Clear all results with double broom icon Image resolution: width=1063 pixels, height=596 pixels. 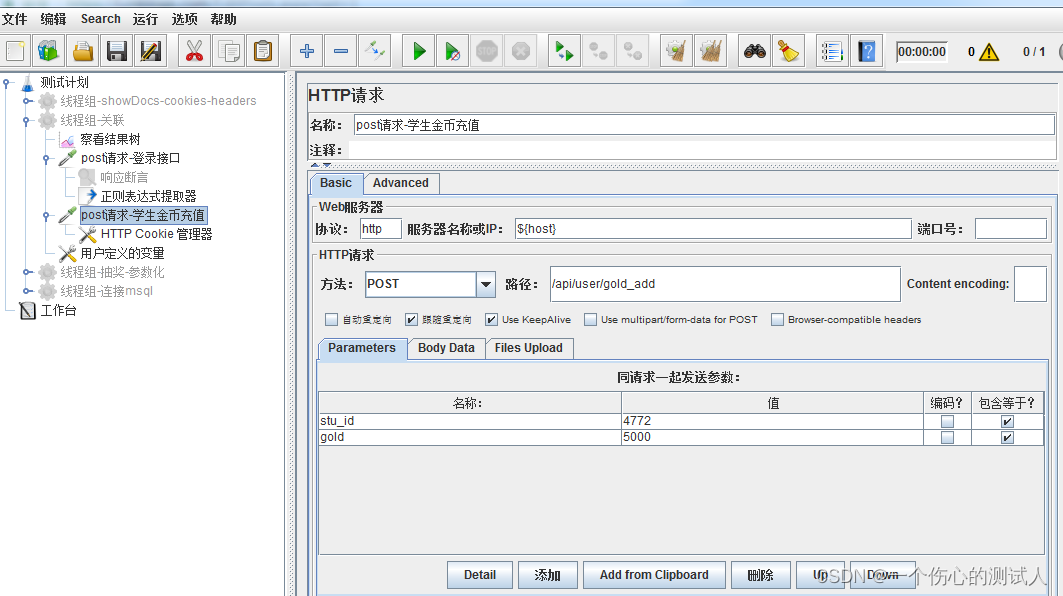[x=710, y=51]
